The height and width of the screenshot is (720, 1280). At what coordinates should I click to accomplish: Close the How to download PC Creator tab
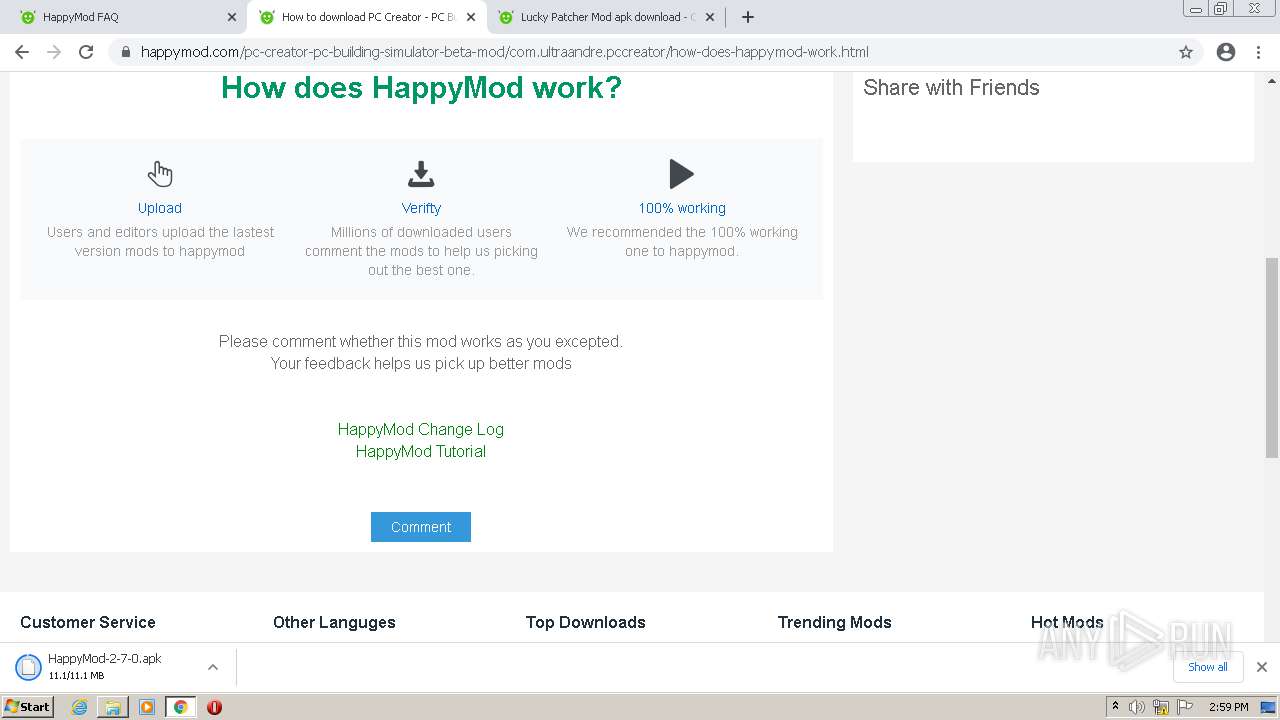pos(471,17)
